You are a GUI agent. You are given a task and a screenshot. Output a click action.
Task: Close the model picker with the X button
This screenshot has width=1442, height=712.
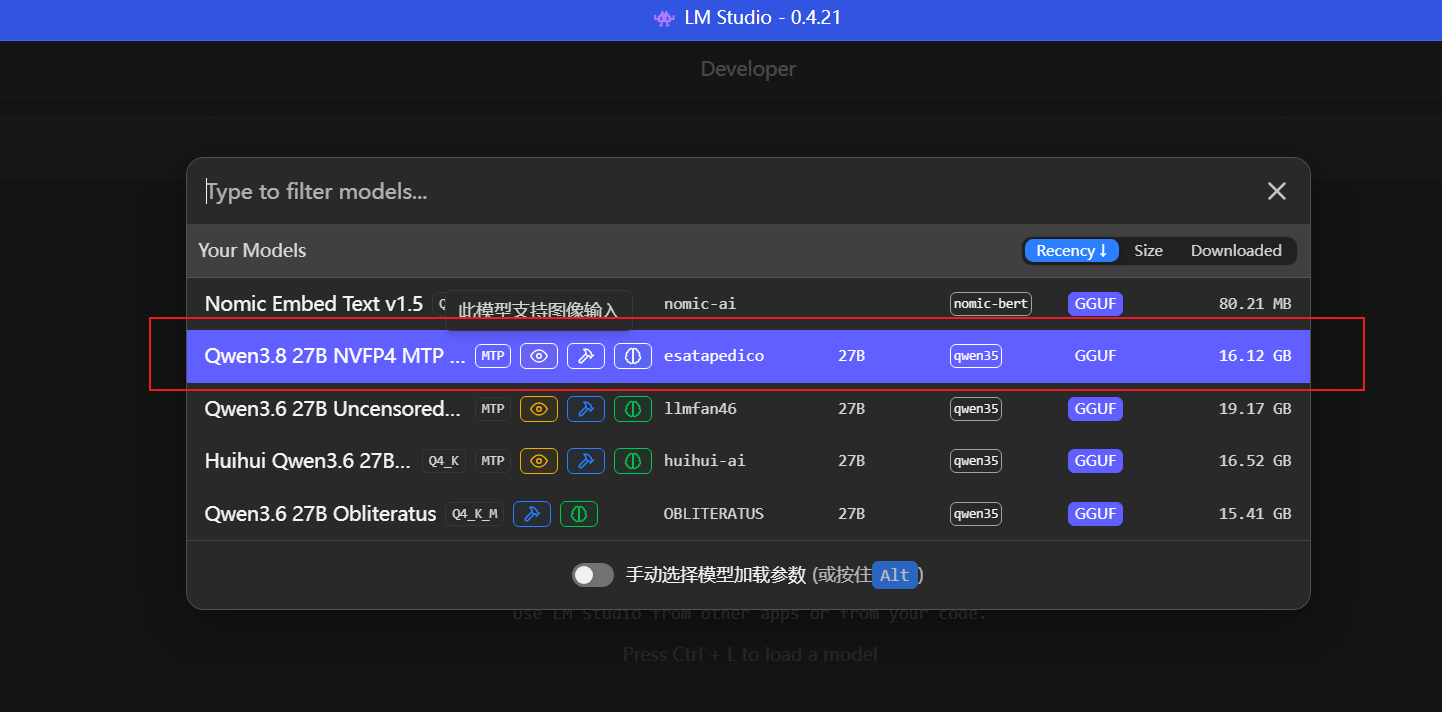tap(1277, 191)
